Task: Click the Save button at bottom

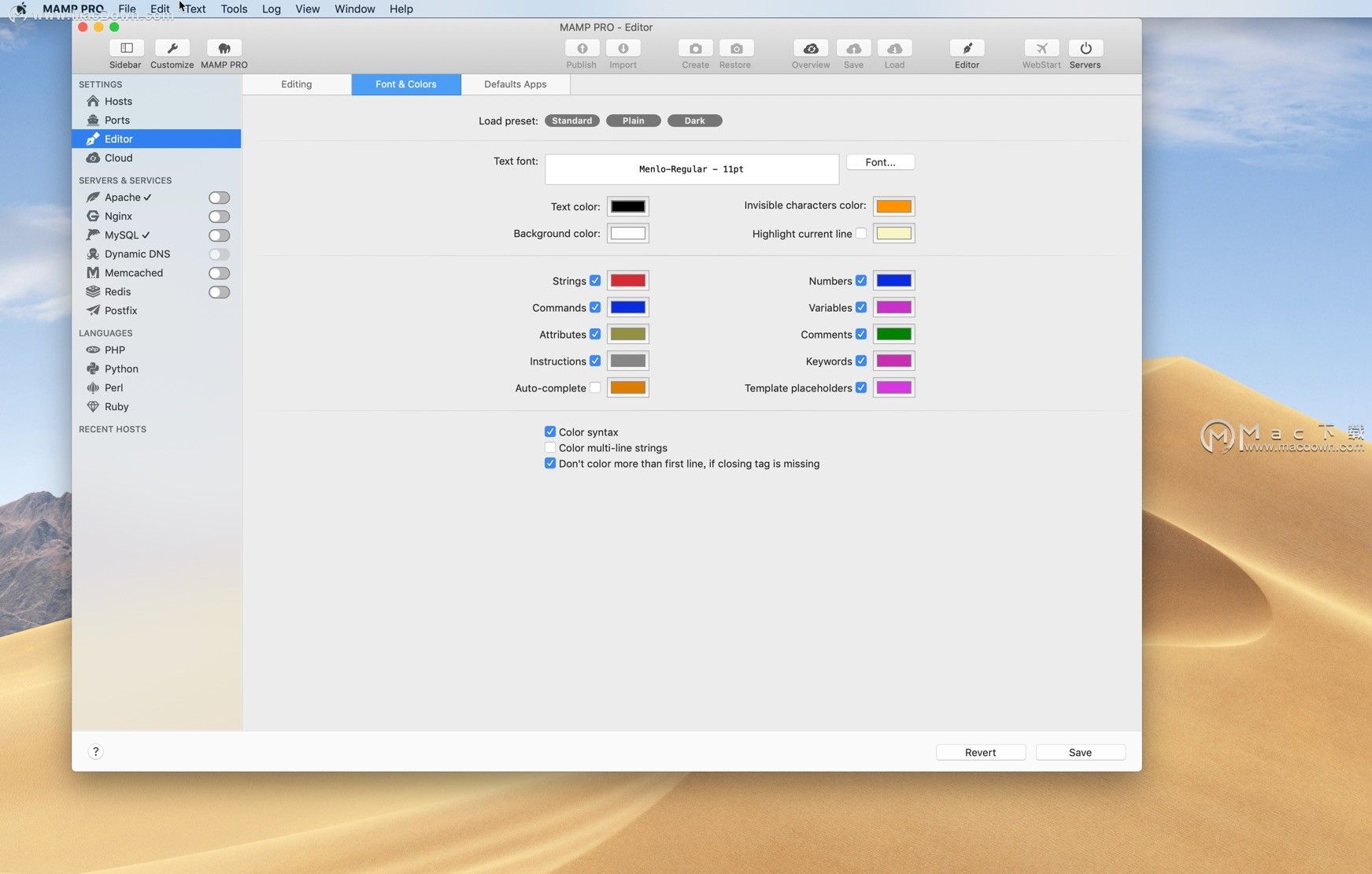Action: click(x=1081, y=752)
